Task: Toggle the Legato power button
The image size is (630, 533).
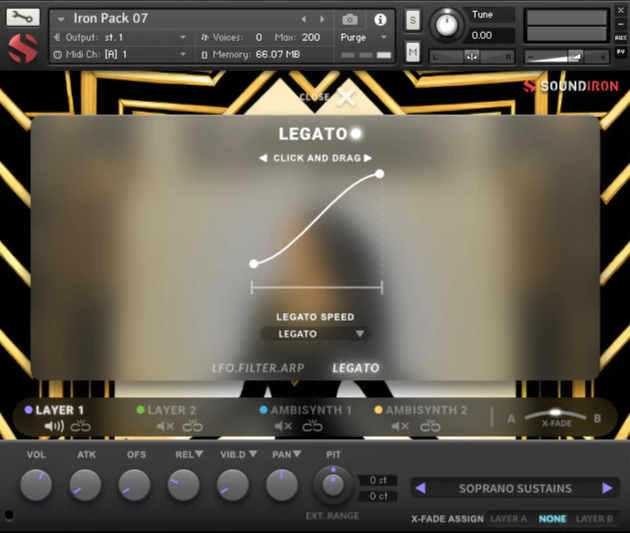Action: [x=357, y=133]
